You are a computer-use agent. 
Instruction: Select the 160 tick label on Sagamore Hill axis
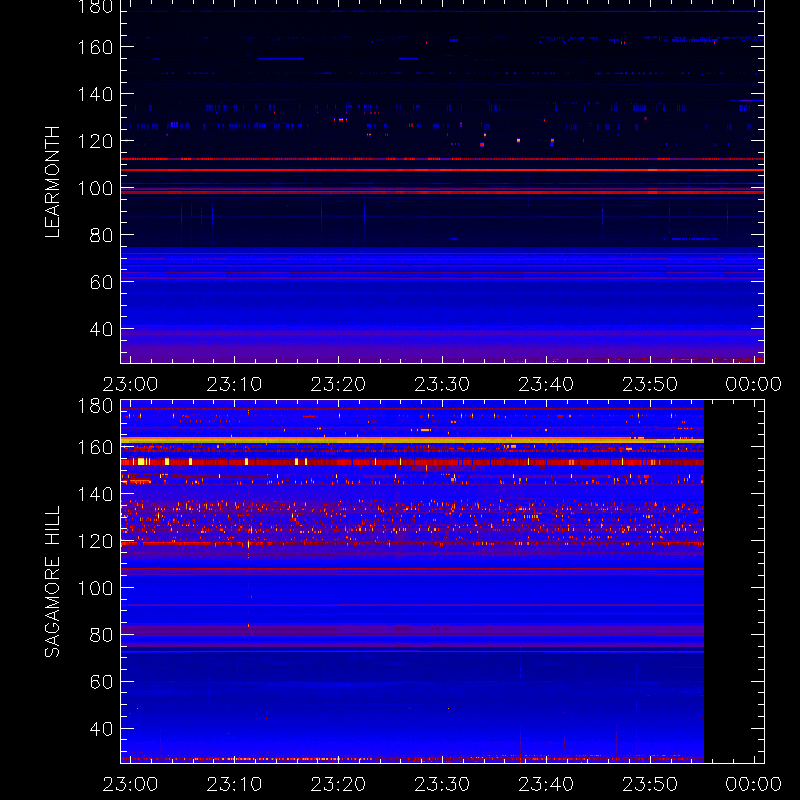click(95, 447)
